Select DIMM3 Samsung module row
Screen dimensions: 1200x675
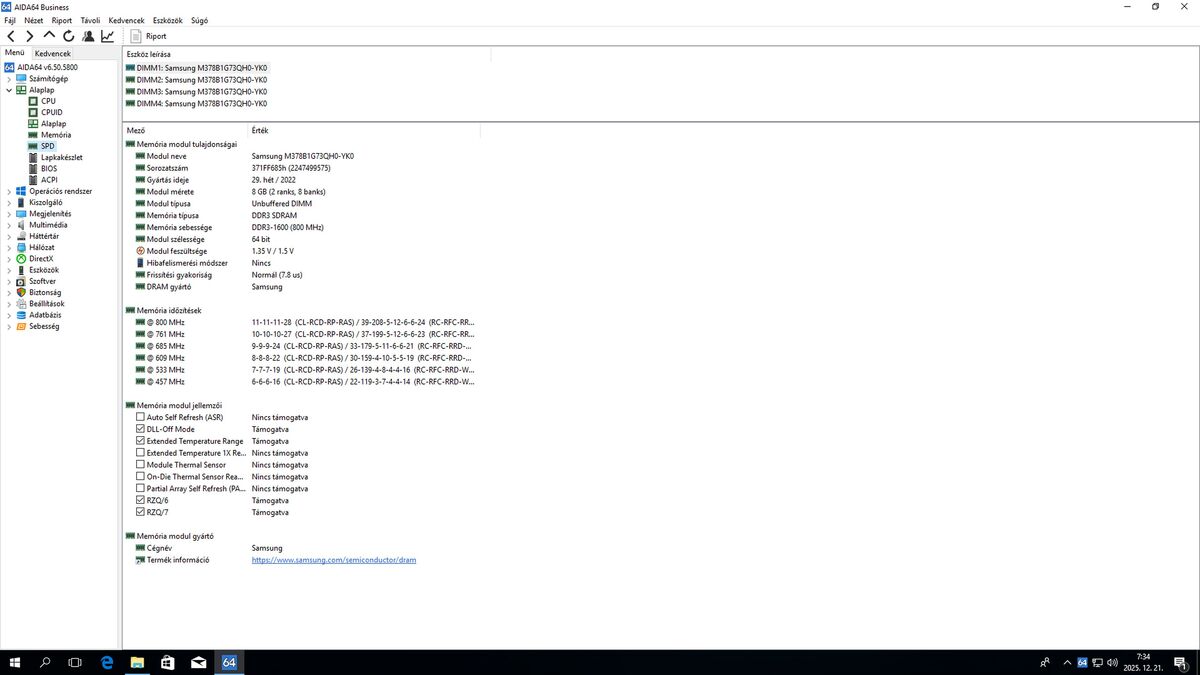tap(202, 91)
